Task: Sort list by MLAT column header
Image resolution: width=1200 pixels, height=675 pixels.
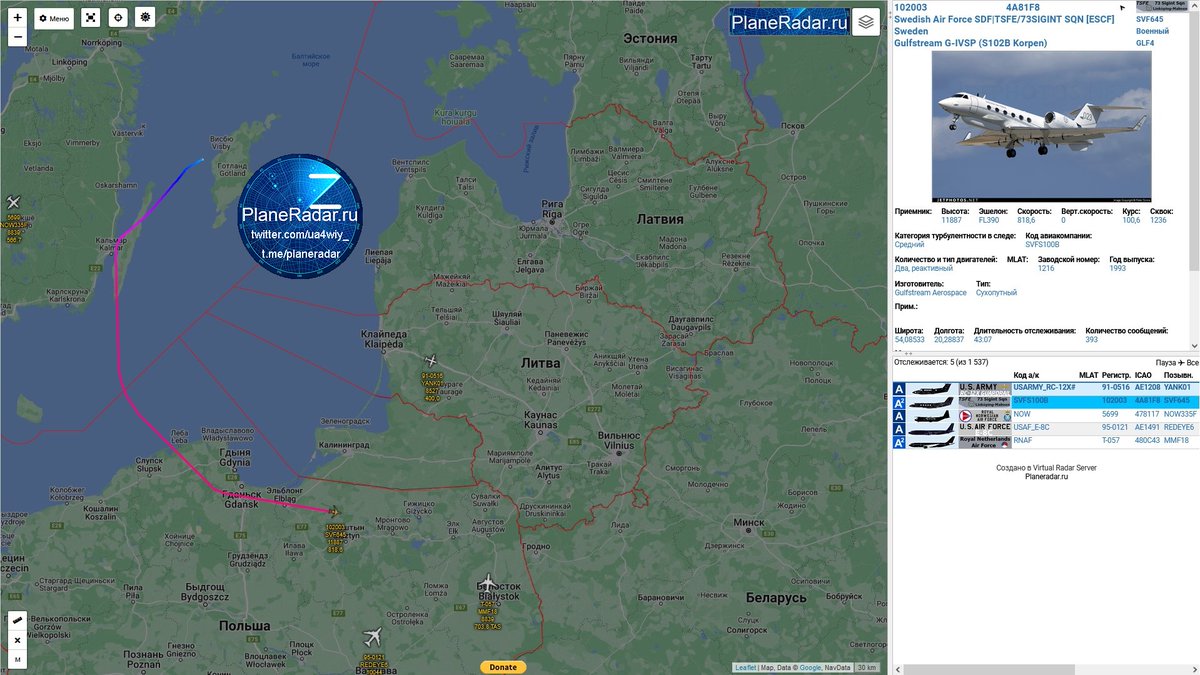Action: [1088, 375]
